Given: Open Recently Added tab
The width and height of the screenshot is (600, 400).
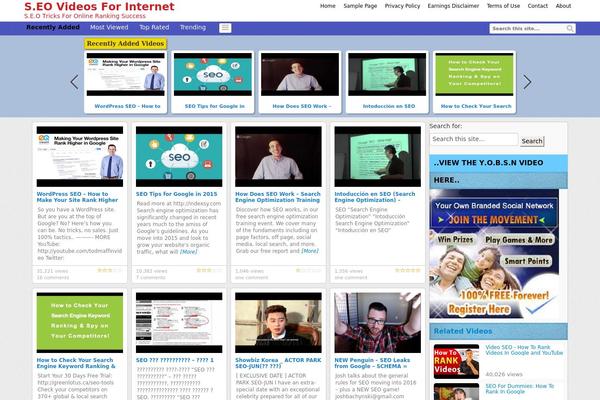Looking at the screenshot, I should pos(53,28).
